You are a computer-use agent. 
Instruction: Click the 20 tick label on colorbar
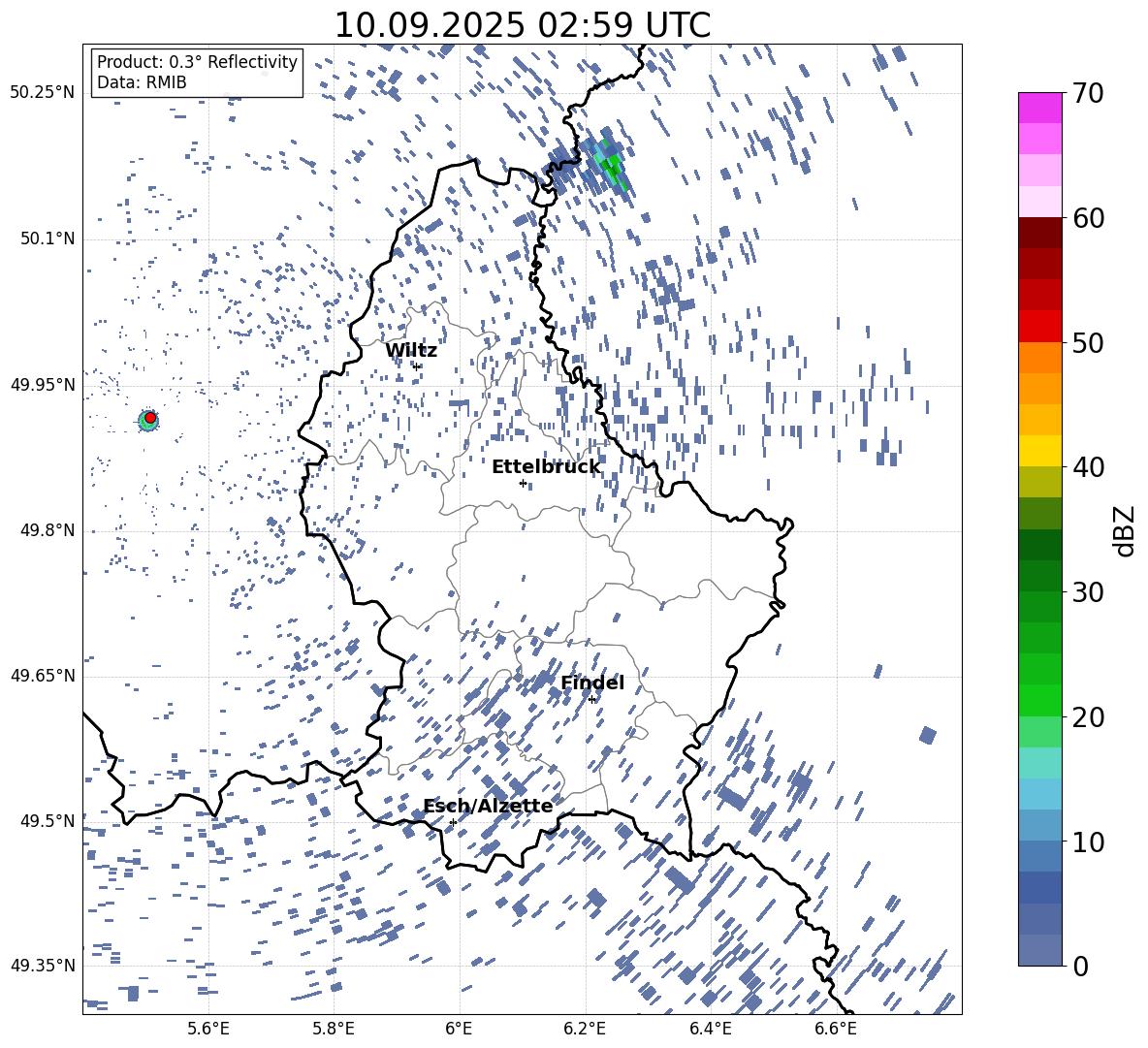(1088, 717)
